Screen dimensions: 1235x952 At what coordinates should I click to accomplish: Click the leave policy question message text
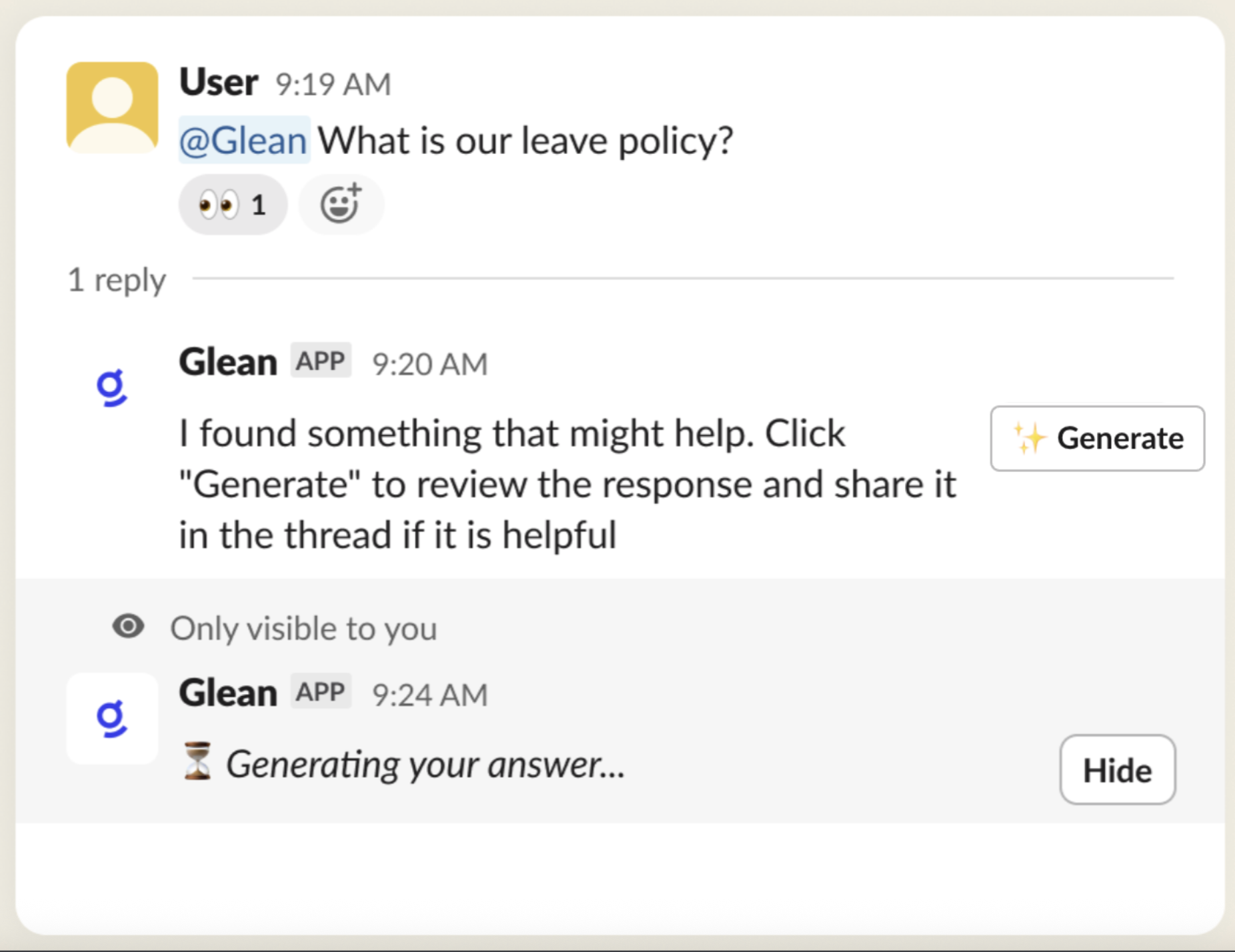click(527, 140)
